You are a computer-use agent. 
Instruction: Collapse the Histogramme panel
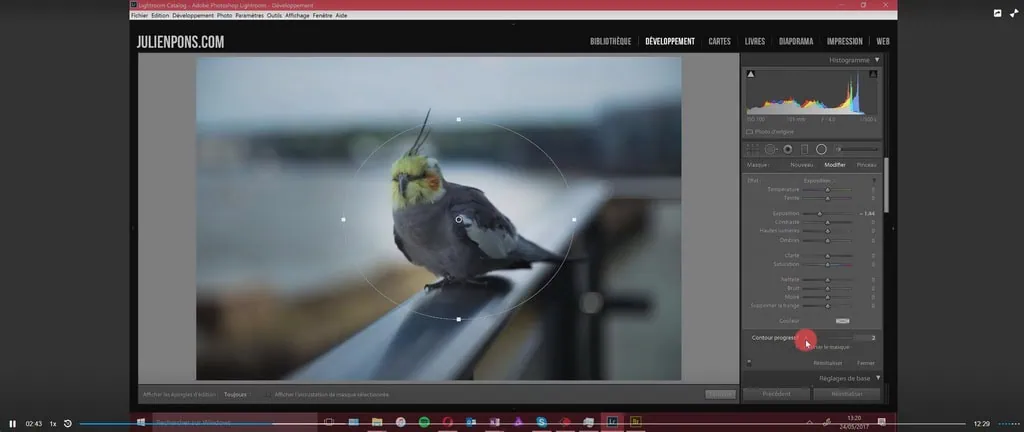click(876, 60)
